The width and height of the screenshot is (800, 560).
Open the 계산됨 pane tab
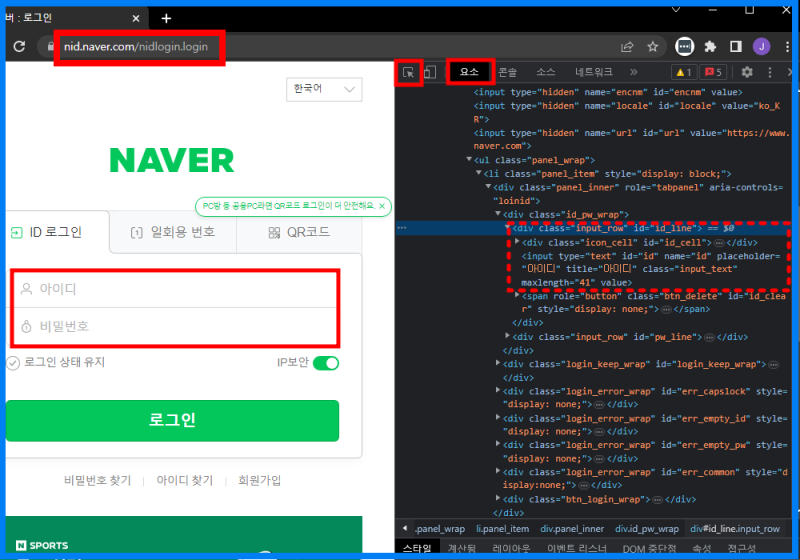462,548
